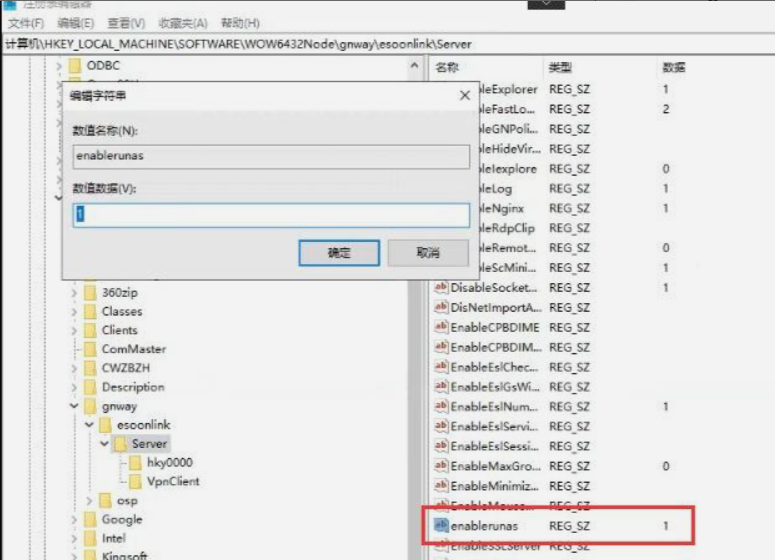Open the 收藏夹(A) favorites menu
The width and height of the screenshot is (775, 560).
tap(182, 23)
